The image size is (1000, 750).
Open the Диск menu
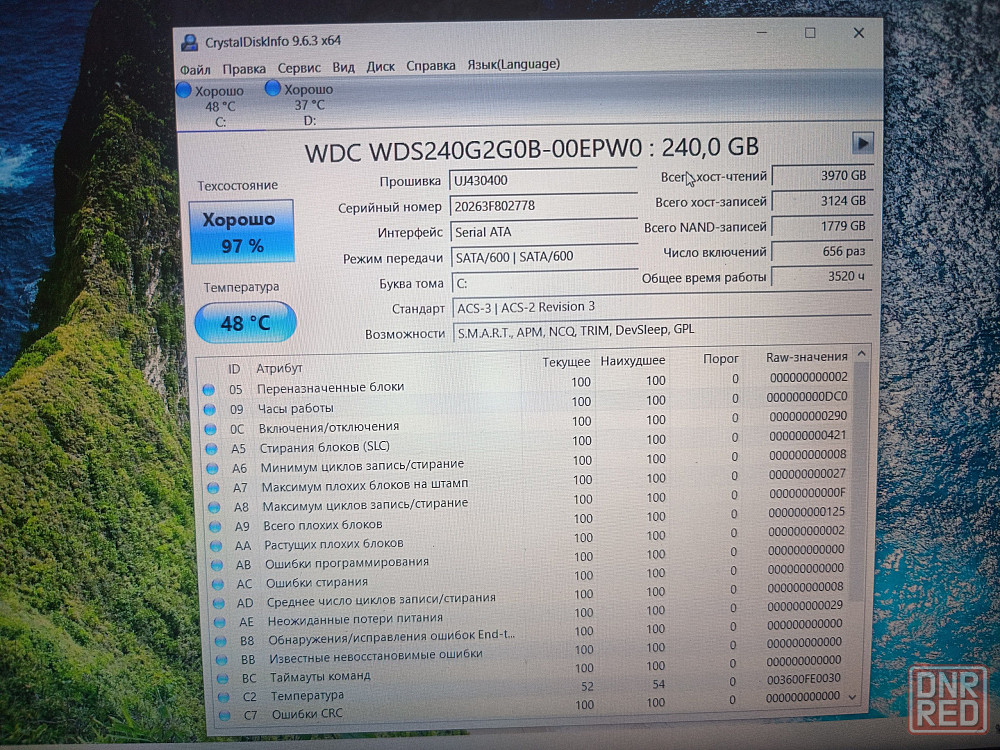coord(380,66)
